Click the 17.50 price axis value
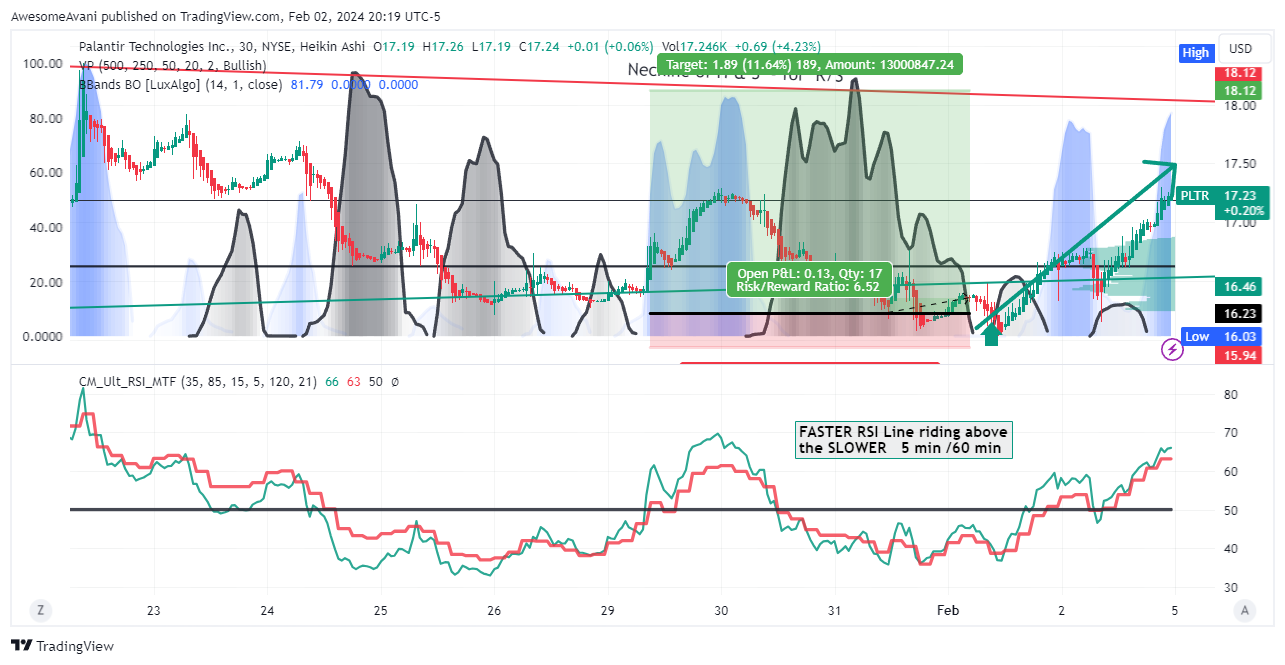The height and width of the screenshot is (665, 1285). (1241, 163)
